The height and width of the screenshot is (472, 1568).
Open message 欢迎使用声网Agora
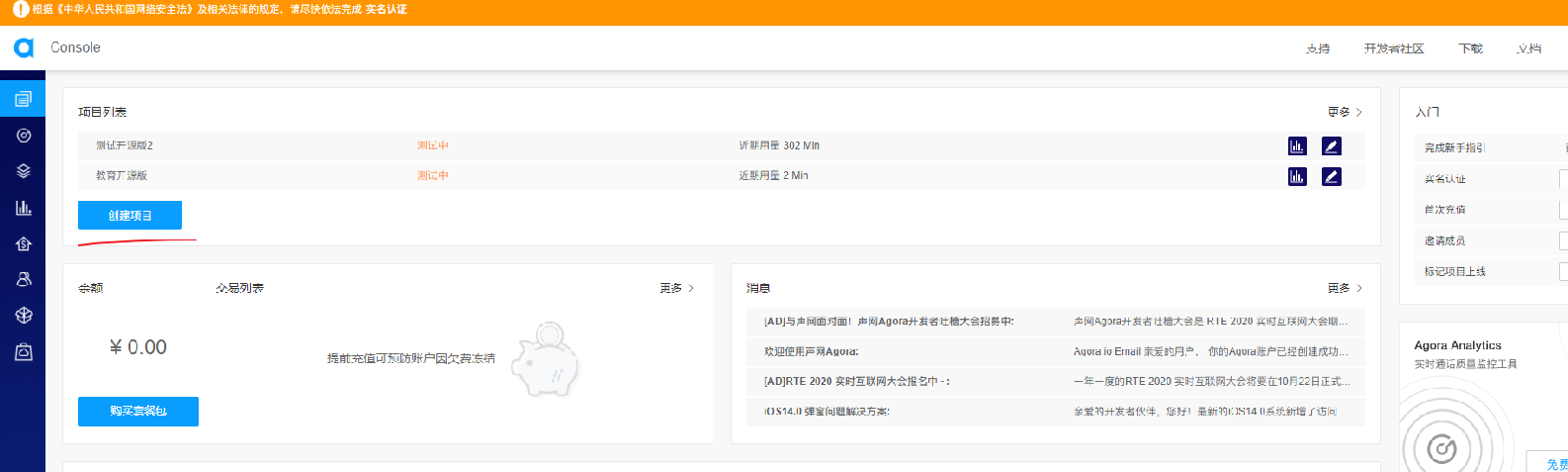tap(812, 351)
